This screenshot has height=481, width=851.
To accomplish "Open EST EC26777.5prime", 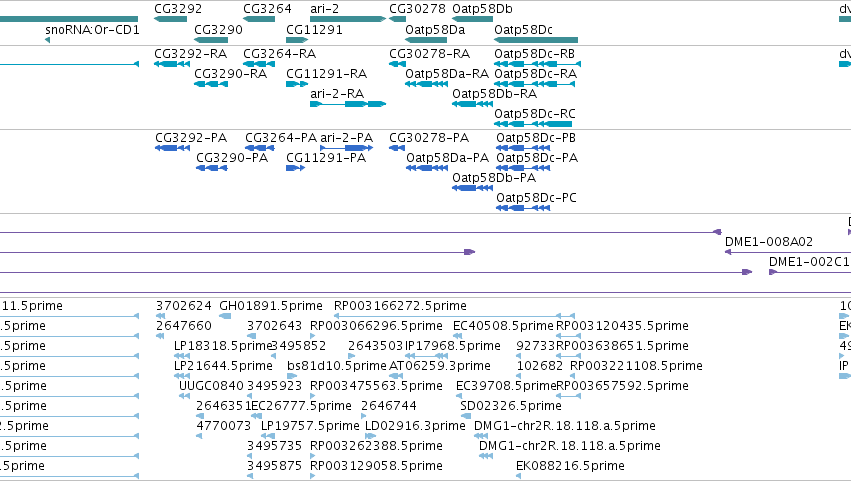I will (301, 407).
